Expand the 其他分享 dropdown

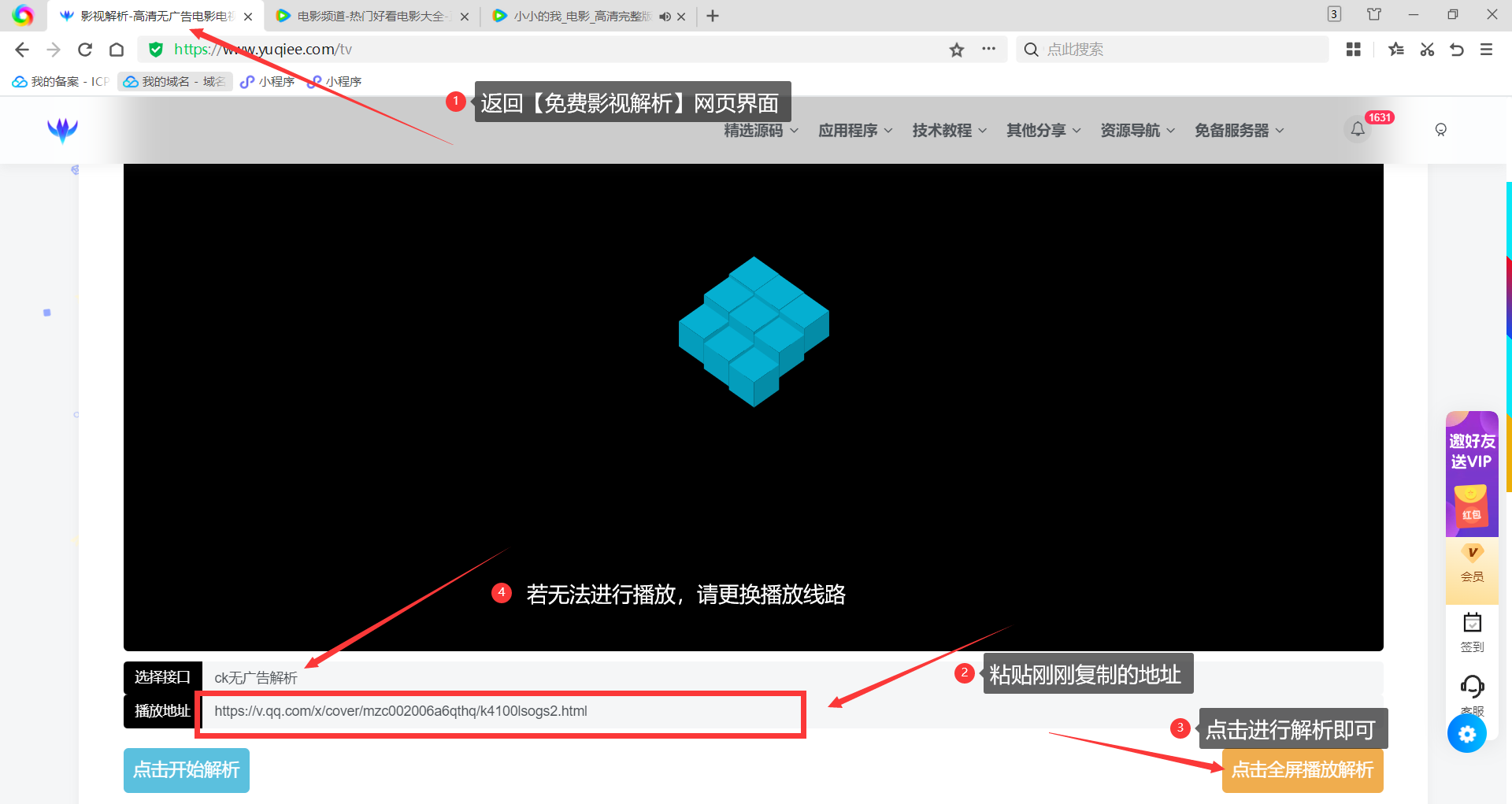(1036, 130)
